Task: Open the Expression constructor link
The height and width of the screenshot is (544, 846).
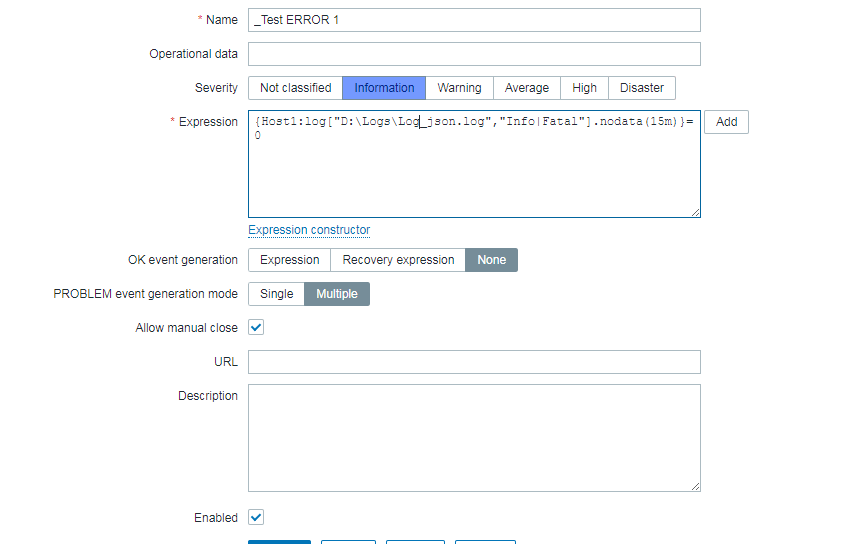Action: [x=309, y=230]
